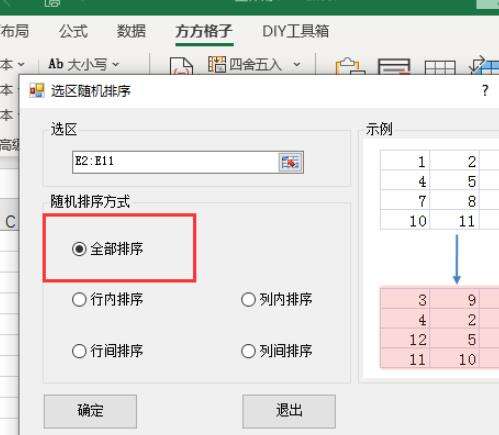Switch to the 数据 ribbon tab
The height and width of the screenshot is (435, 499).
(x=131, y=32)
